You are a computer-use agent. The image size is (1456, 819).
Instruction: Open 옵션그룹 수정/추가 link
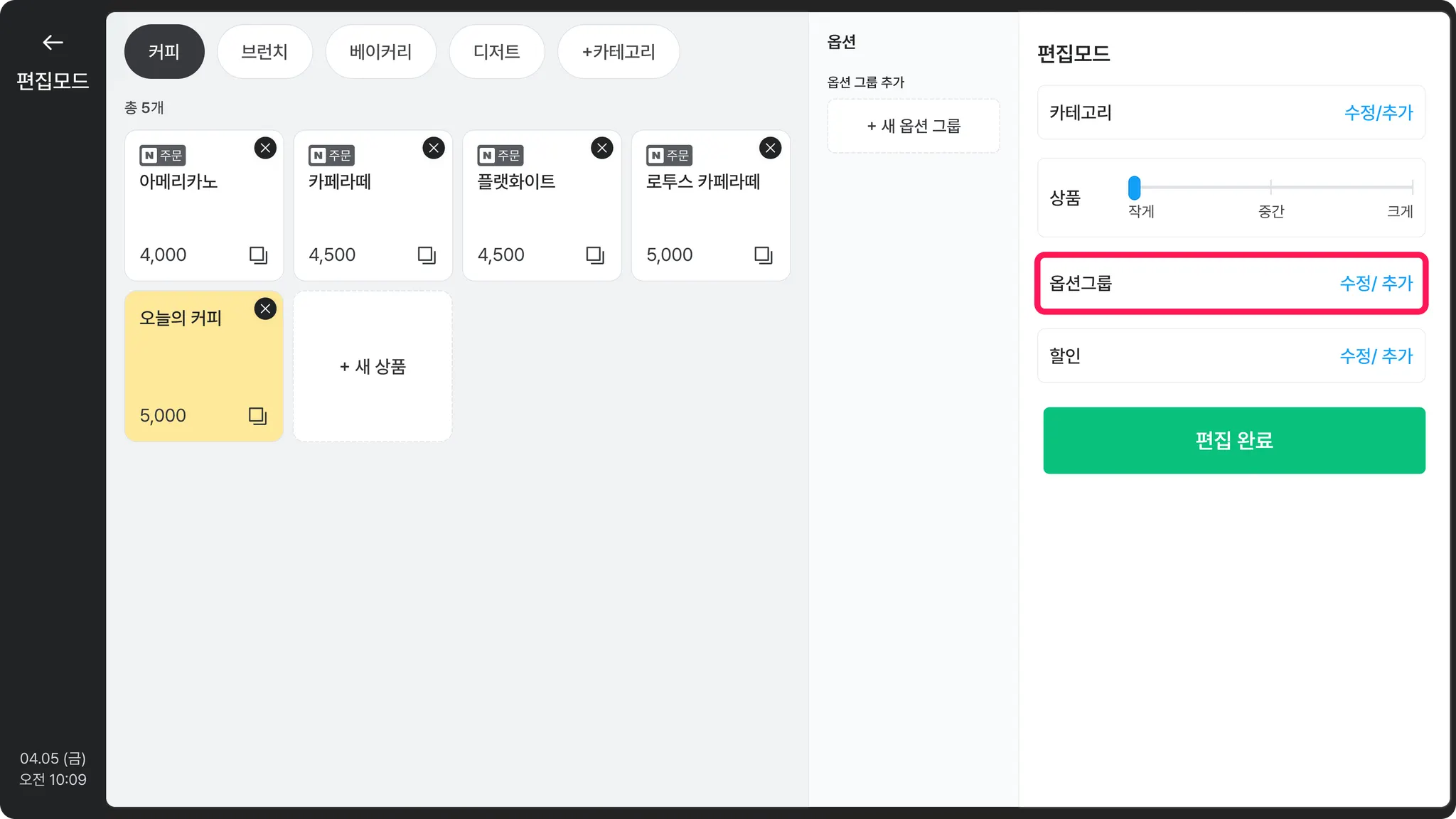pos(1376,283)
